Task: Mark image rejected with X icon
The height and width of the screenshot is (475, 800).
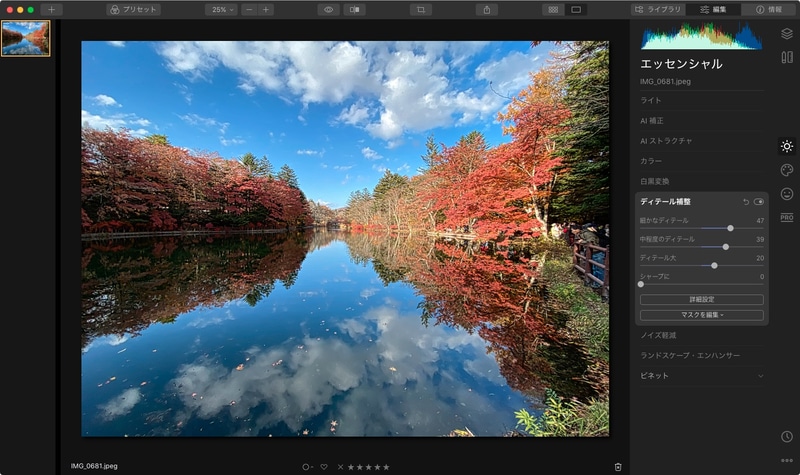Action: coord(340,467)
